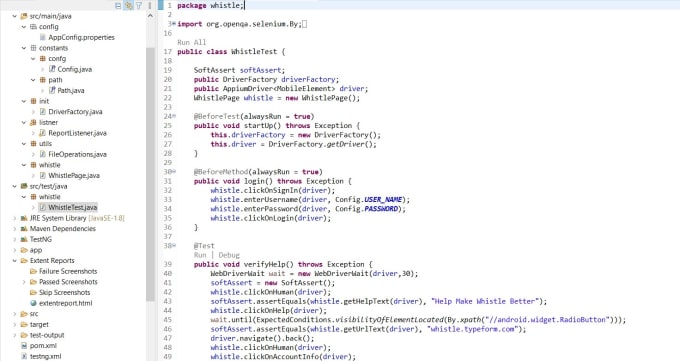Expand the src folder node

pyautogui.click(x=15, y=314)
